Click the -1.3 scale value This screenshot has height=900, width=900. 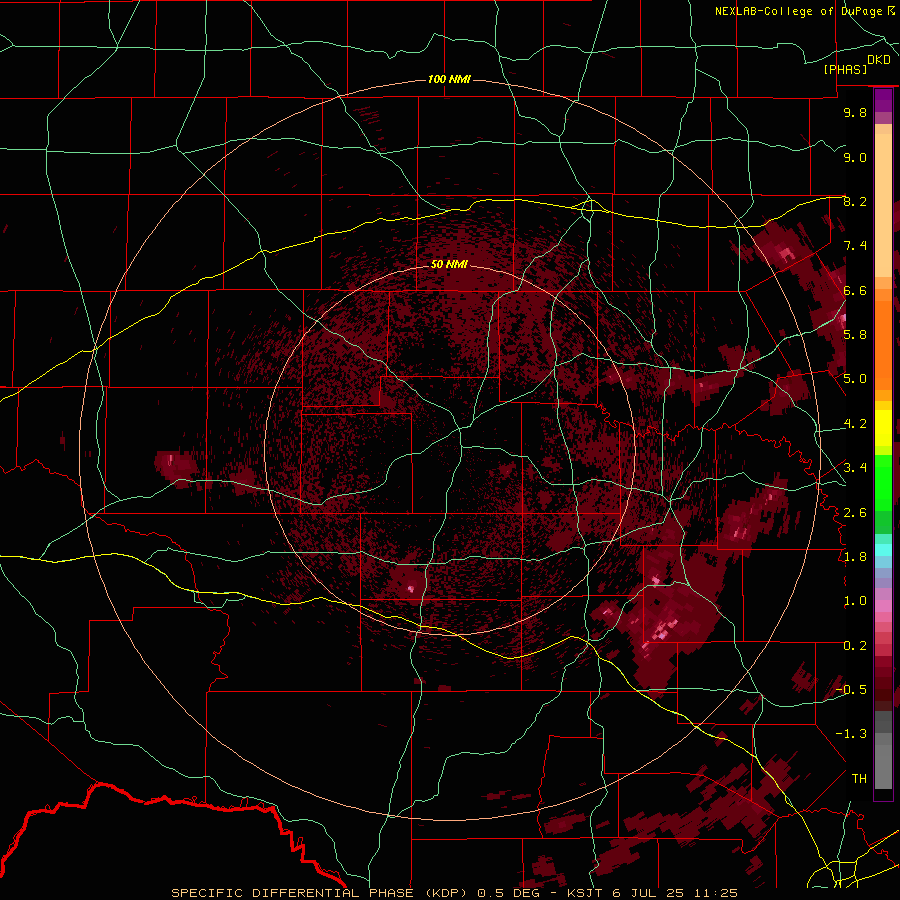coord(851,734)
